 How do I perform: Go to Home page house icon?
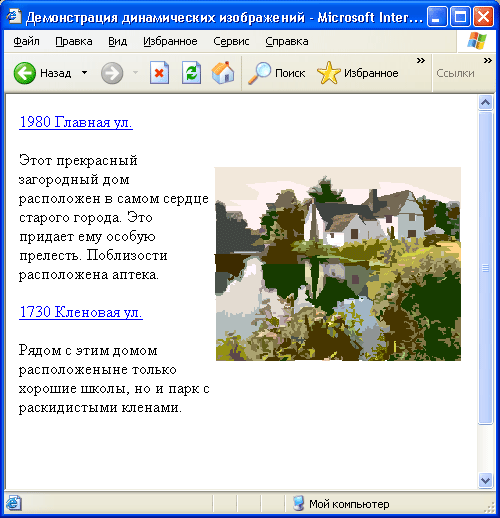[x=223, y=72]
